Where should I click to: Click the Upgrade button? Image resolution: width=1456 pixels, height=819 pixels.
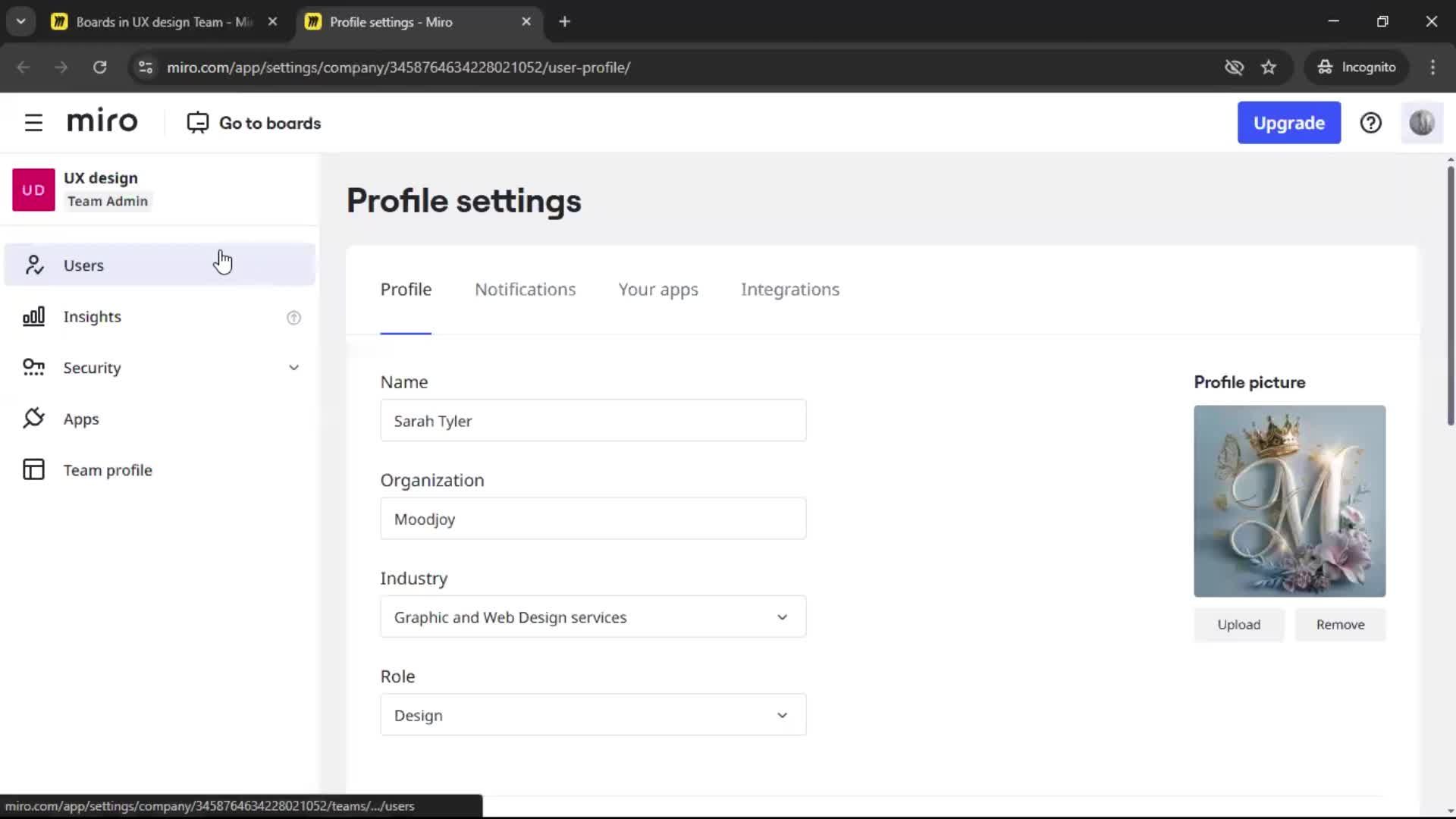point(1288,123)
